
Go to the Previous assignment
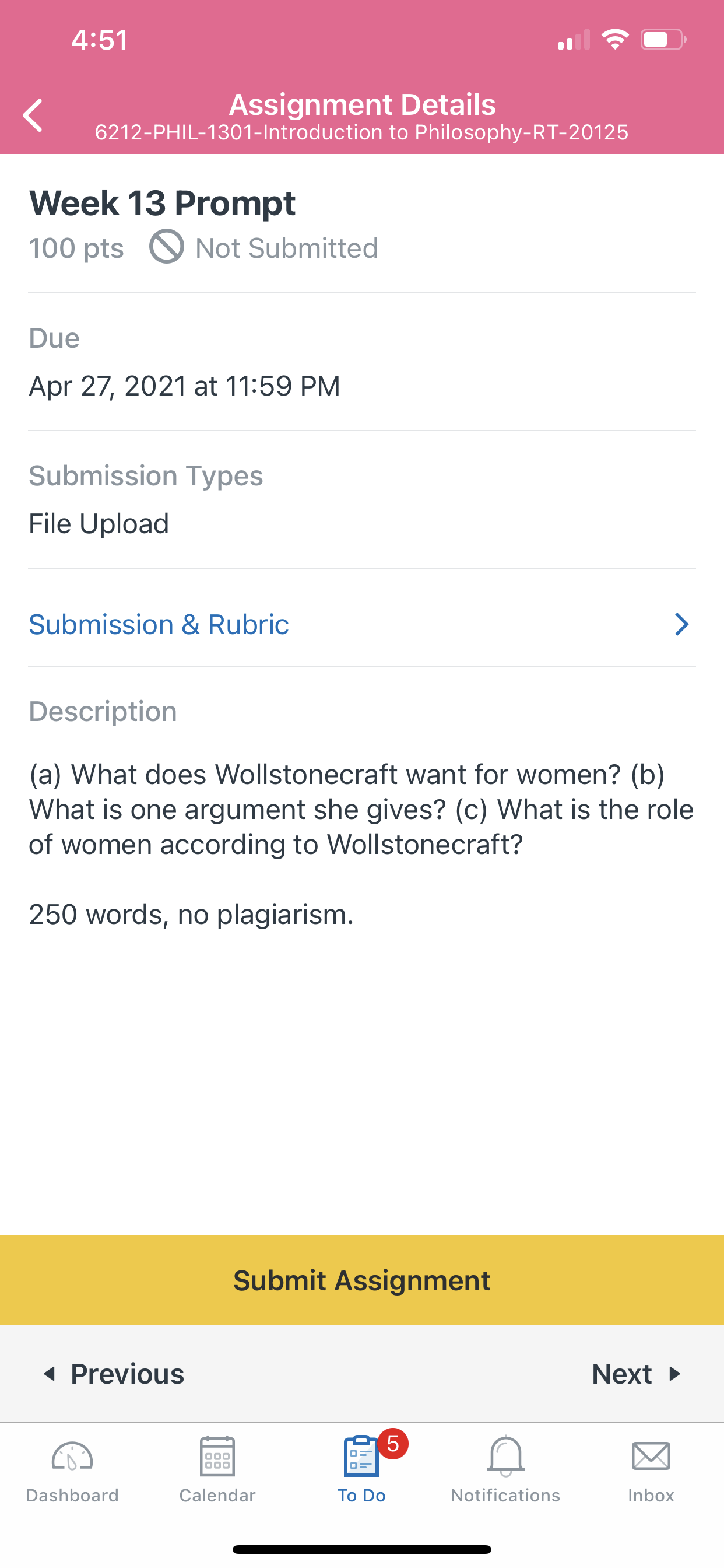point(113,1374)
